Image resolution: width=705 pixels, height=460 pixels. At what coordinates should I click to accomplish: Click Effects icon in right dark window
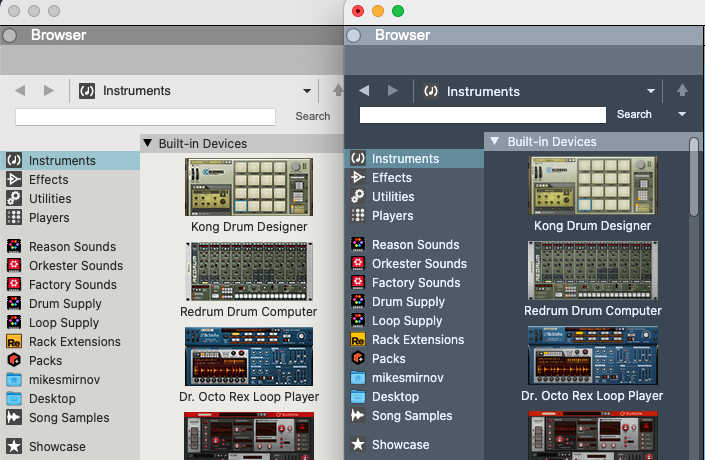pos(358,177)
